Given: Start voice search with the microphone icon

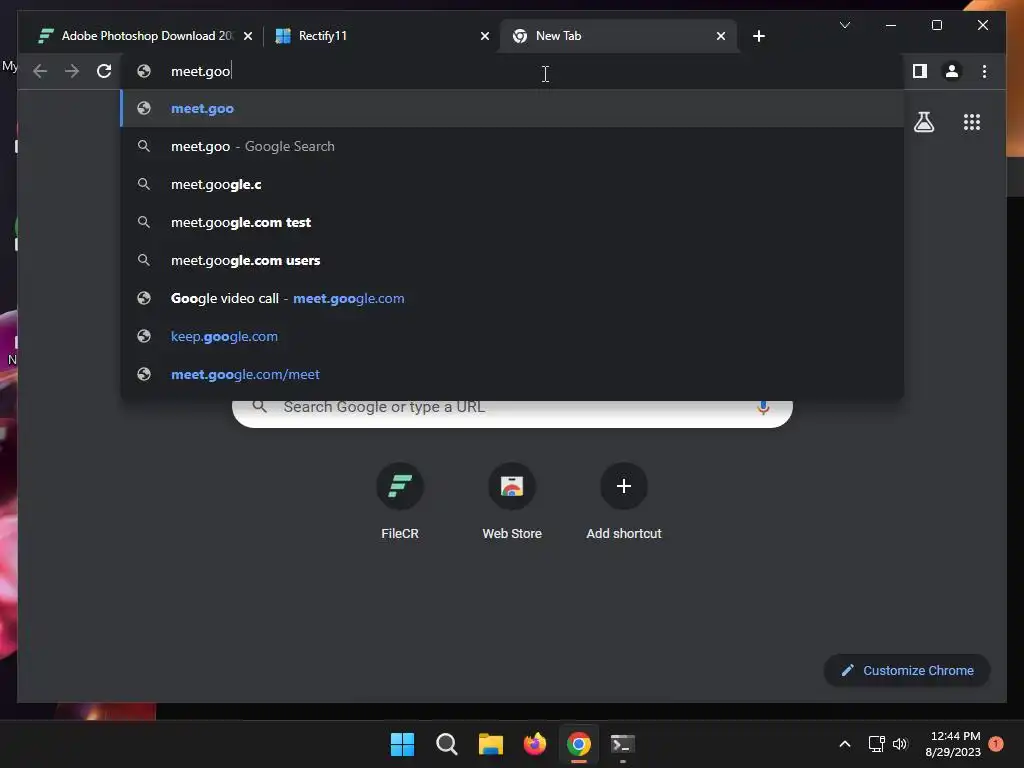Looking at the screenshot, I should point(763,408).
